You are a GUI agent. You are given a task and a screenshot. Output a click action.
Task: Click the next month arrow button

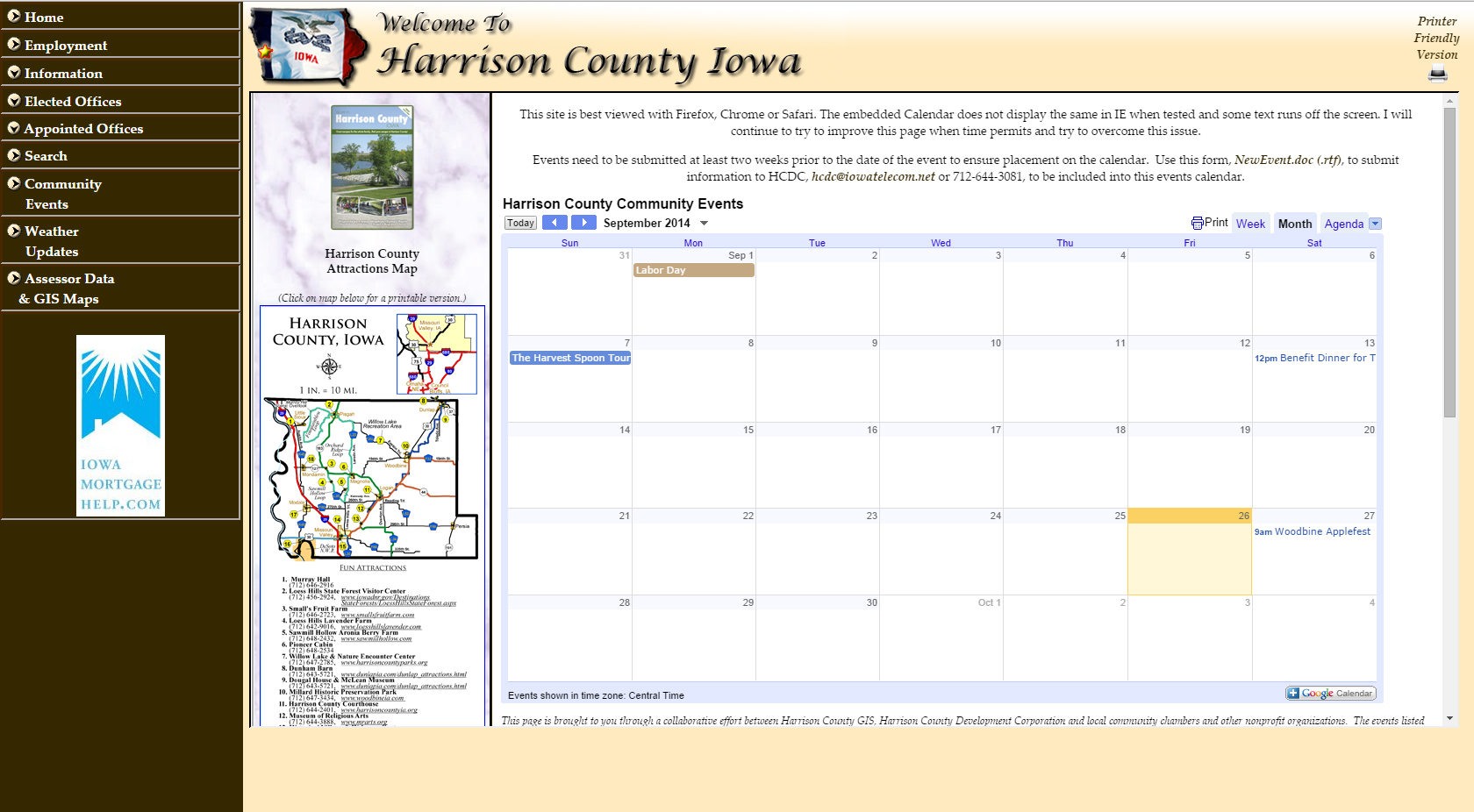click(583, 223)
